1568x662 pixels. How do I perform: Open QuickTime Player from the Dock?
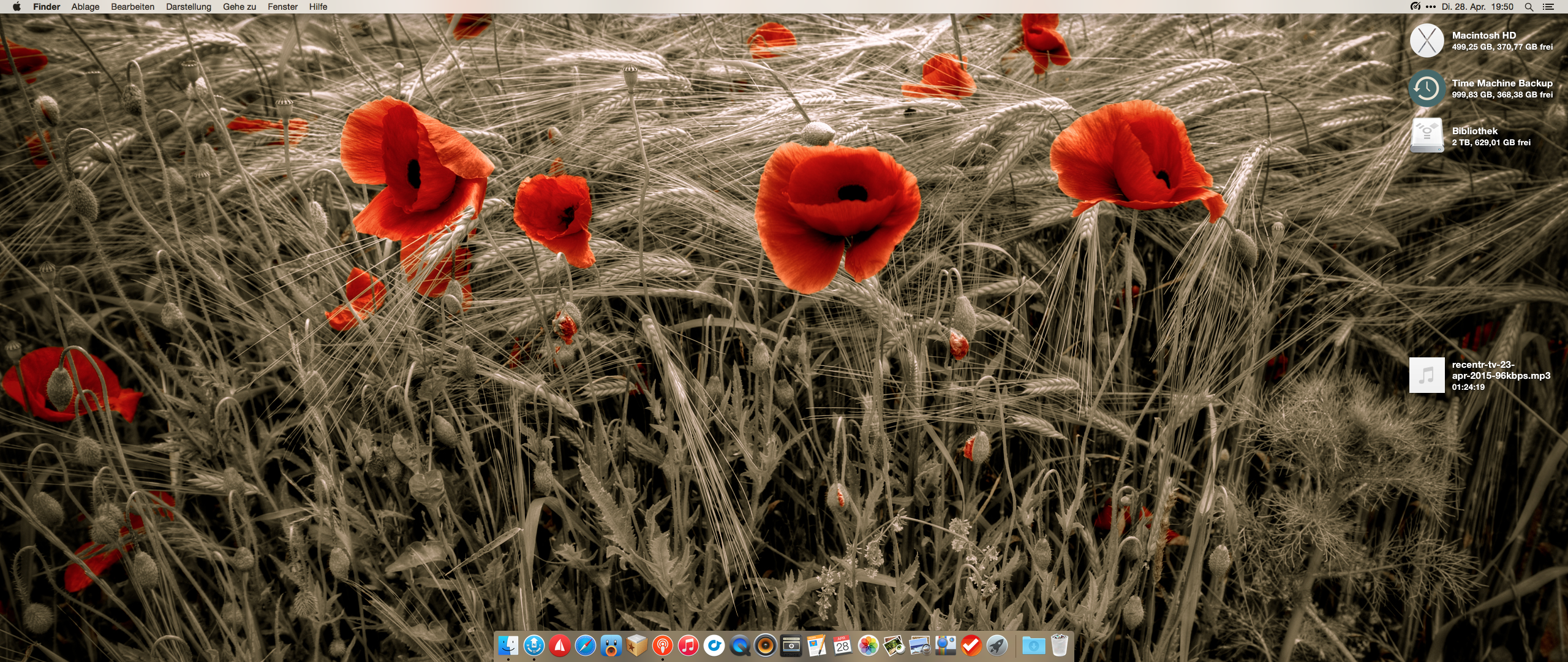(x=740, y=645)
